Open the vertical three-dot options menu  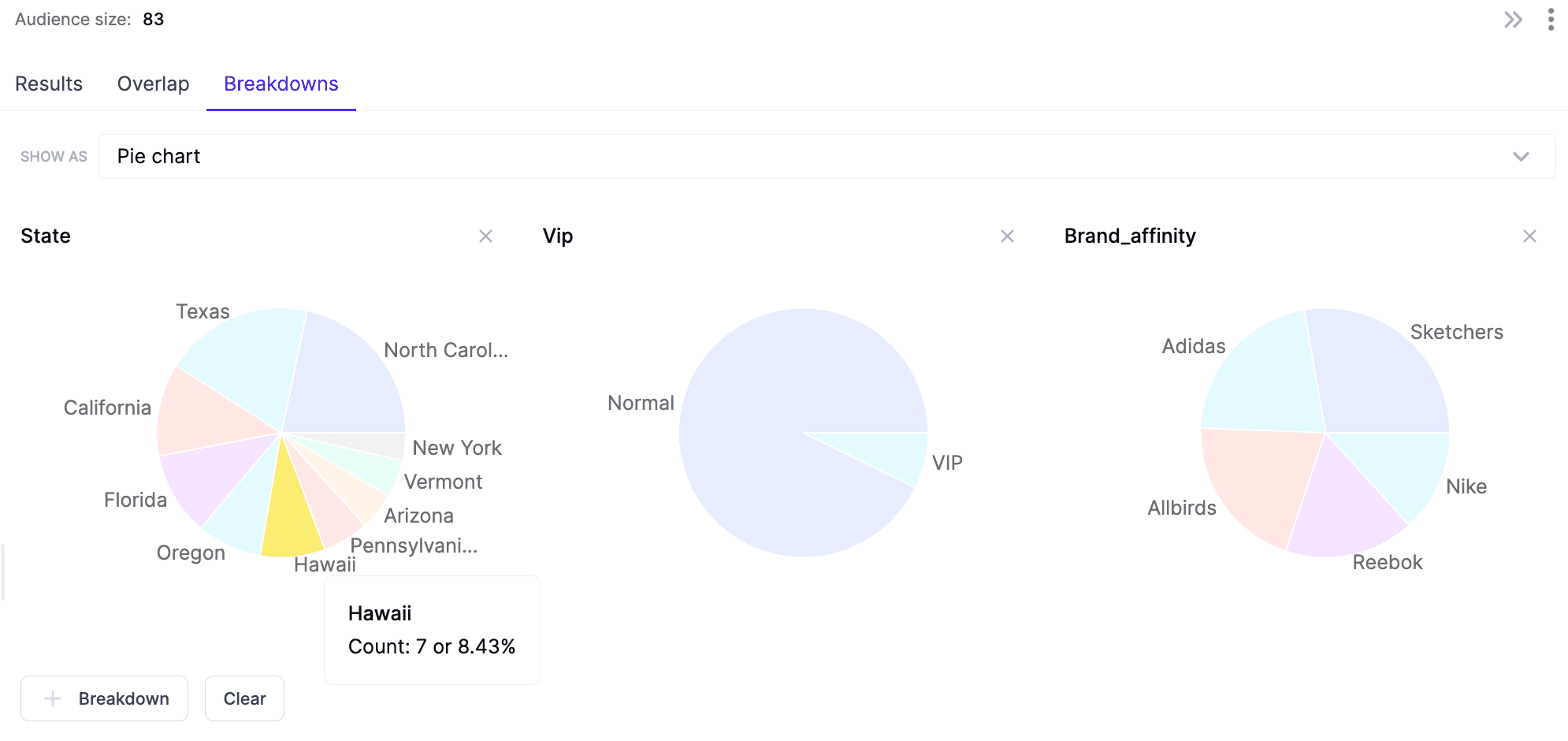[1551, 20]
